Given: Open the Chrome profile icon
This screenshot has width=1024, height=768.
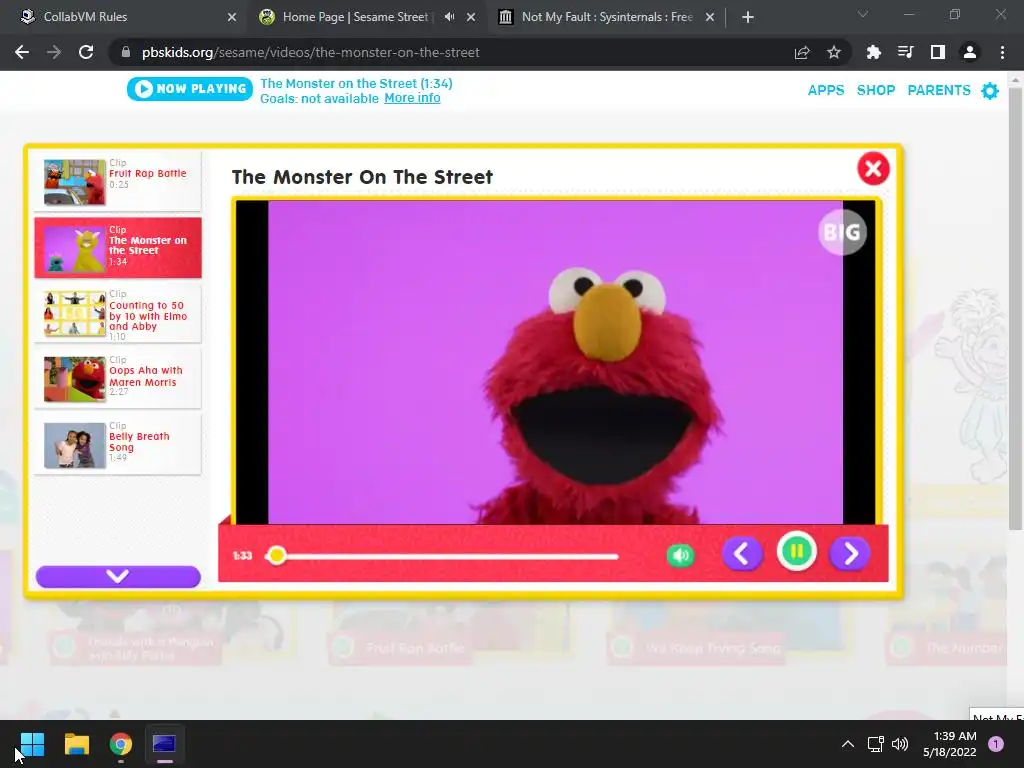Looking at the screenshot, I should coord(970,52).
